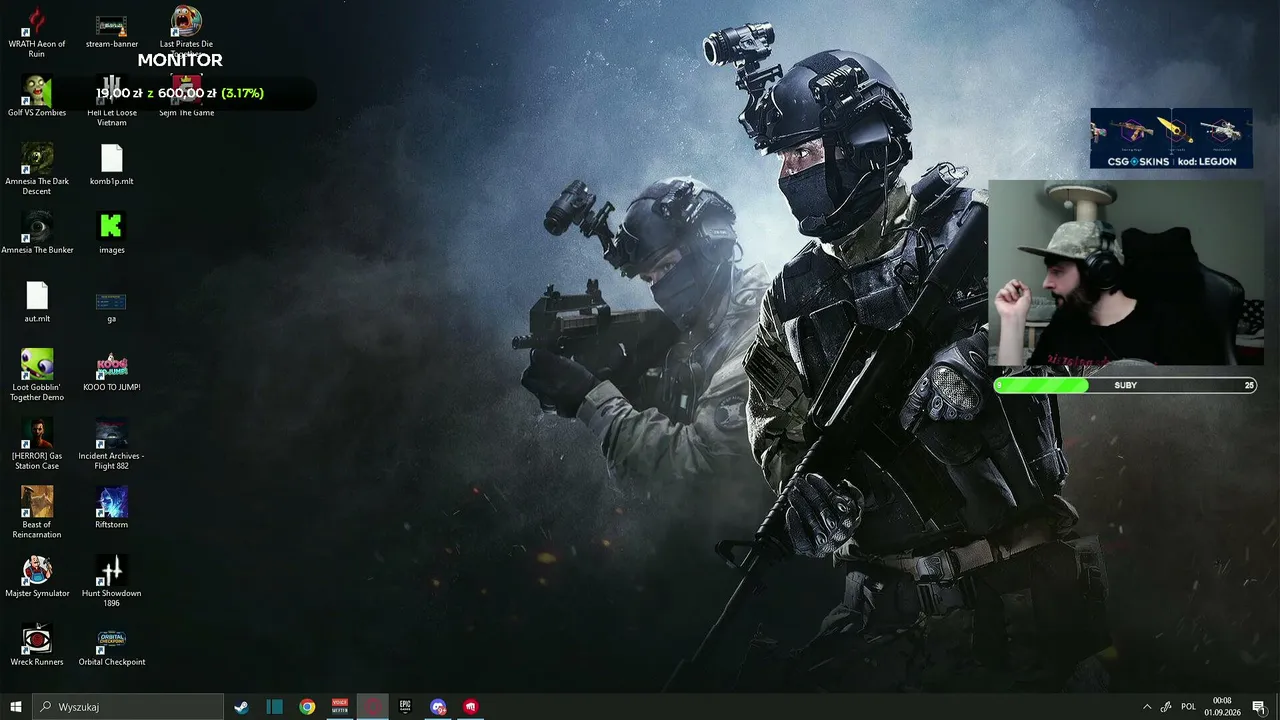Launch Hell Let Loose Vietnam shortcut

(x=111, y=100)
